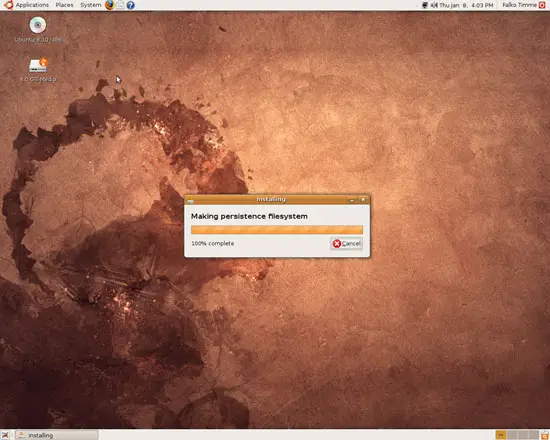
Task: Open the blue help question-mark icon
Action: coord(130,5)
